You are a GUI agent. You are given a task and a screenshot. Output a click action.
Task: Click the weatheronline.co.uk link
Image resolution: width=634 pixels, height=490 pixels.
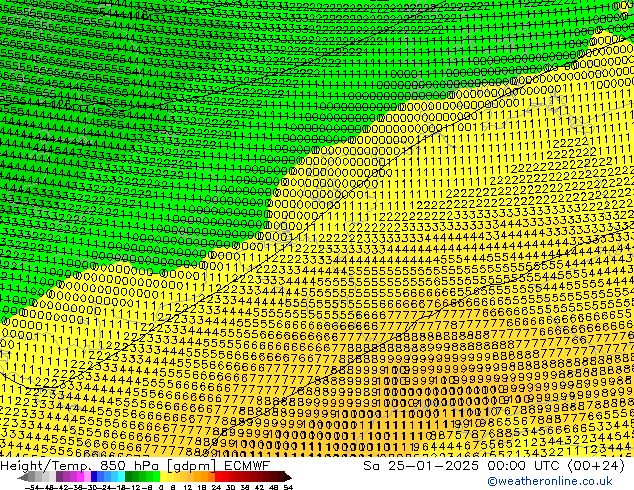(x=549, y=481)
